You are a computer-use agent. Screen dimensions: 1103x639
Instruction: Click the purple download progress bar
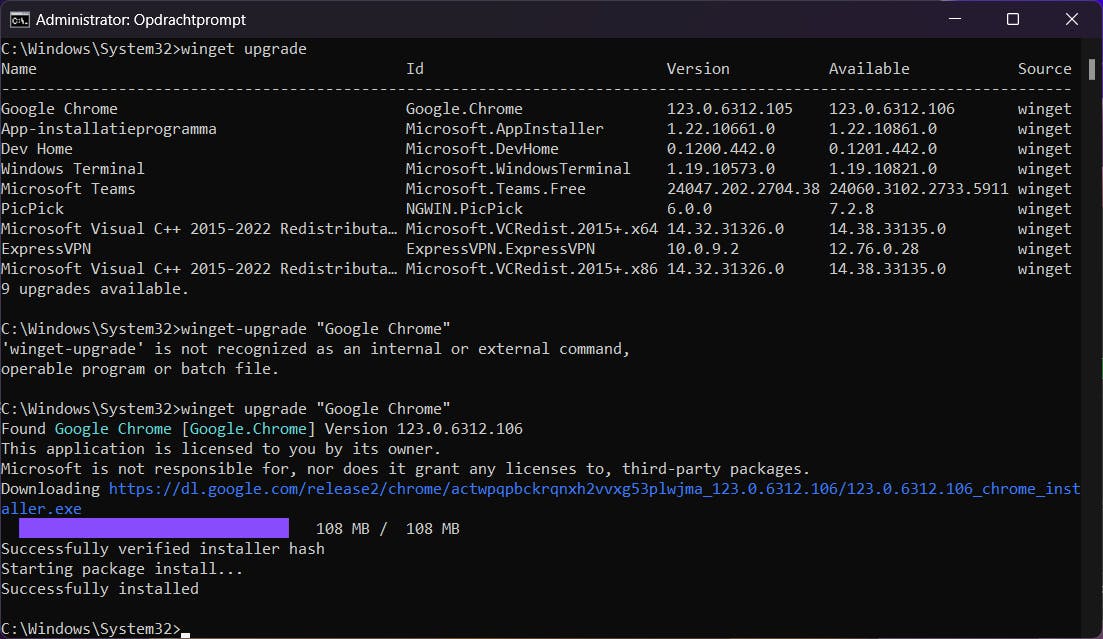click(153, 528)
